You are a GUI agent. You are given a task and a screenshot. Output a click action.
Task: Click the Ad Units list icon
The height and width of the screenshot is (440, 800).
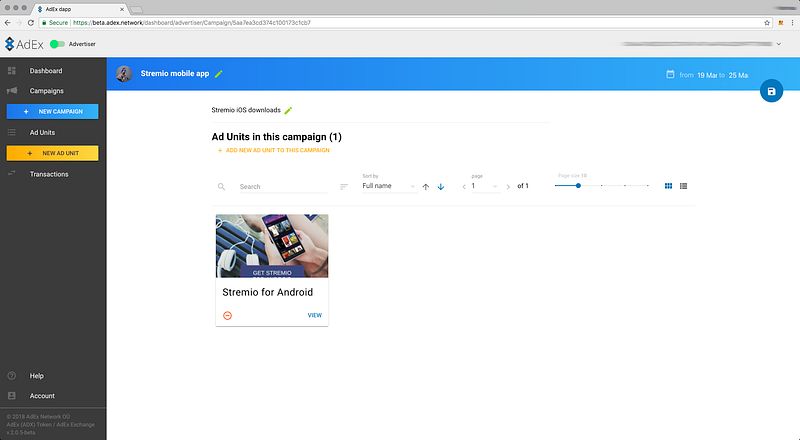click(12, 133)
